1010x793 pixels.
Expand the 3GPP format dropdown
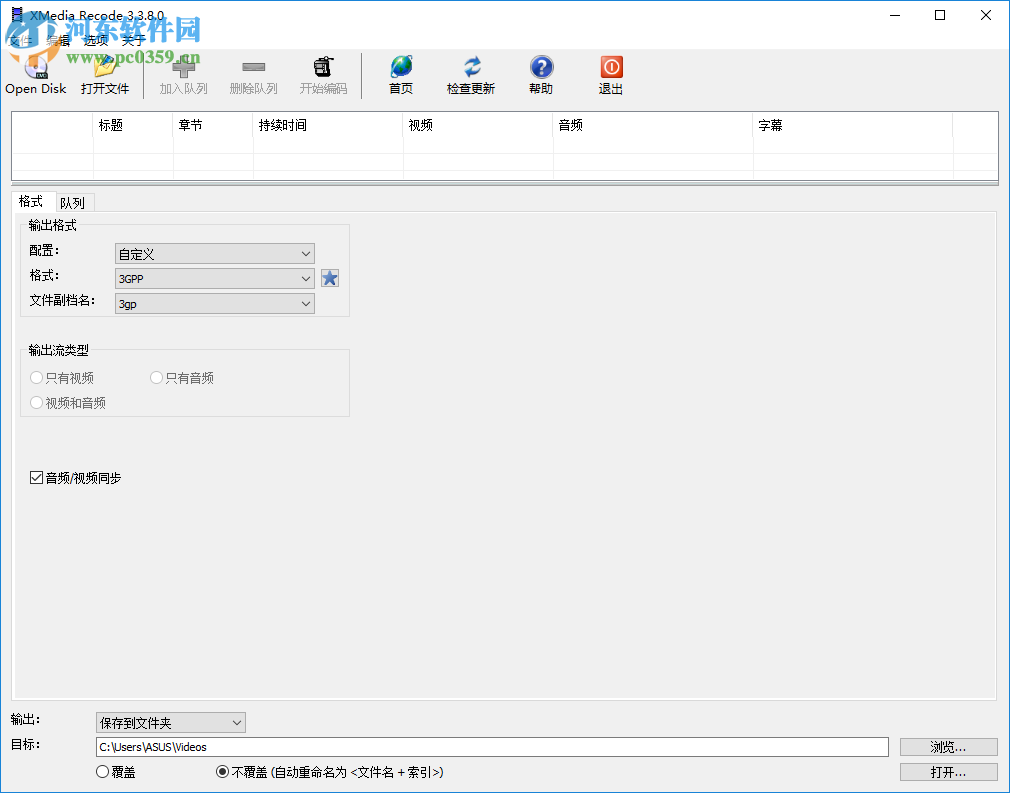(214, 277)
